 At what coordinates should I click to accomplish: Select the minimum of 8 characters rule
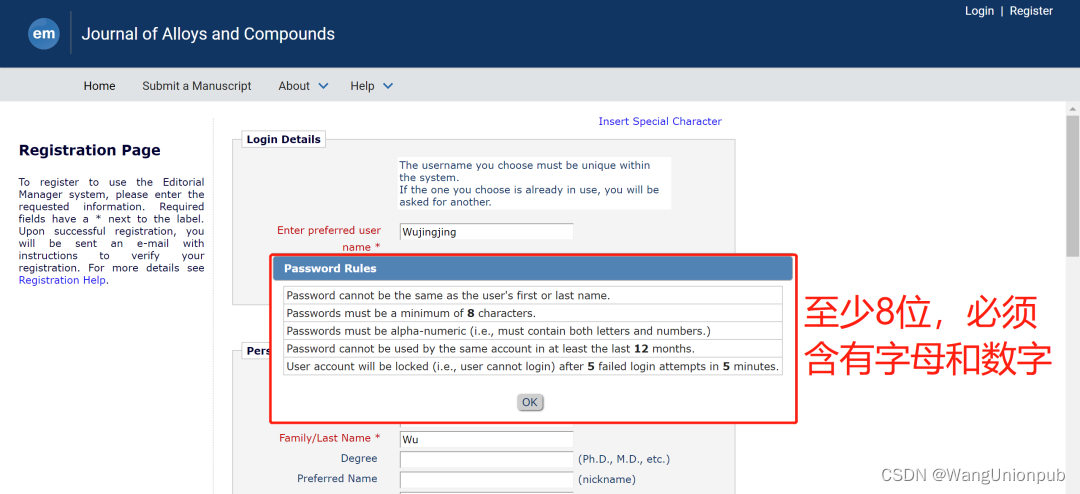(x=533, y=313)
